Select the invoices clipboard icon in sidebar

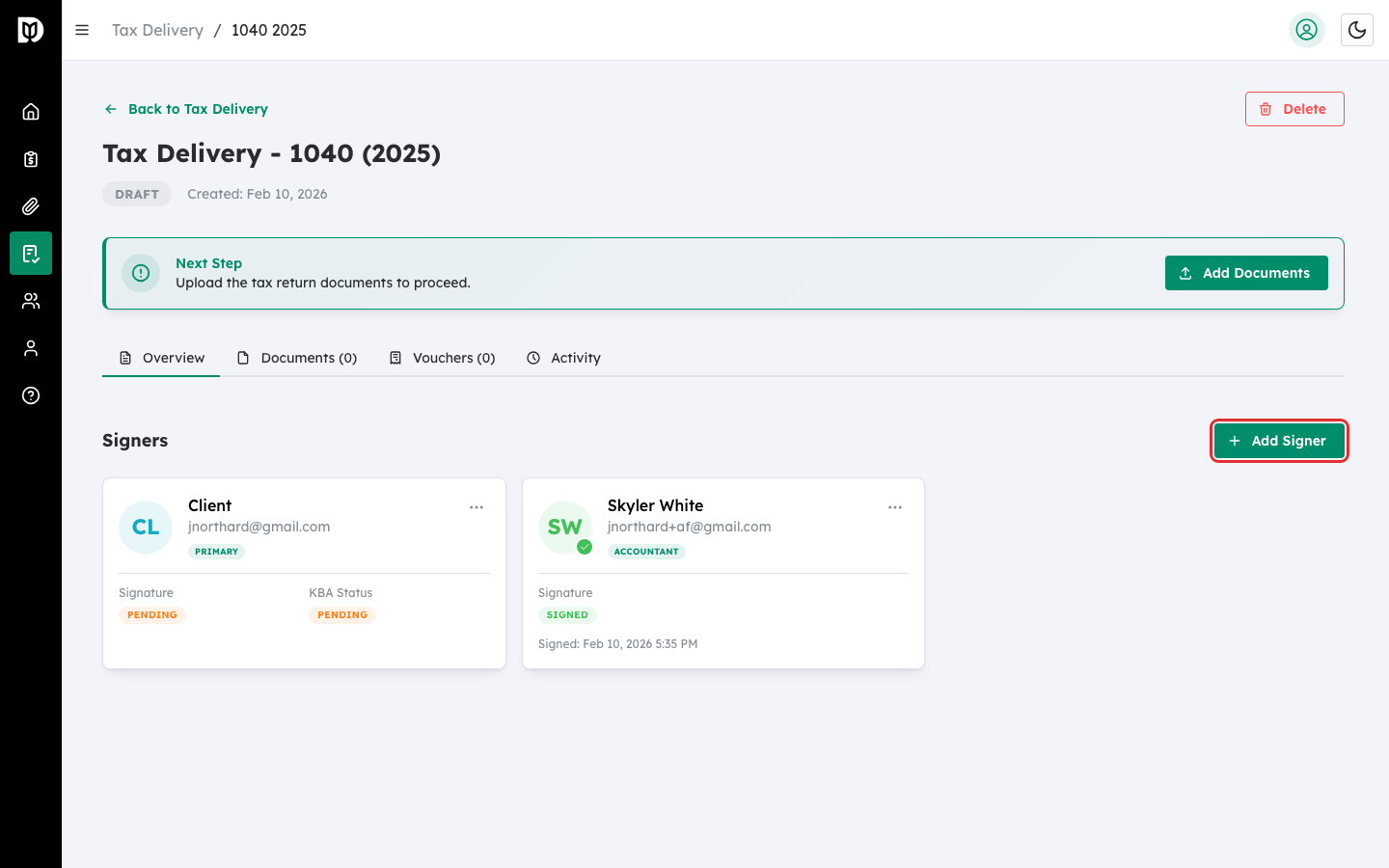click(x=30, y=158)
